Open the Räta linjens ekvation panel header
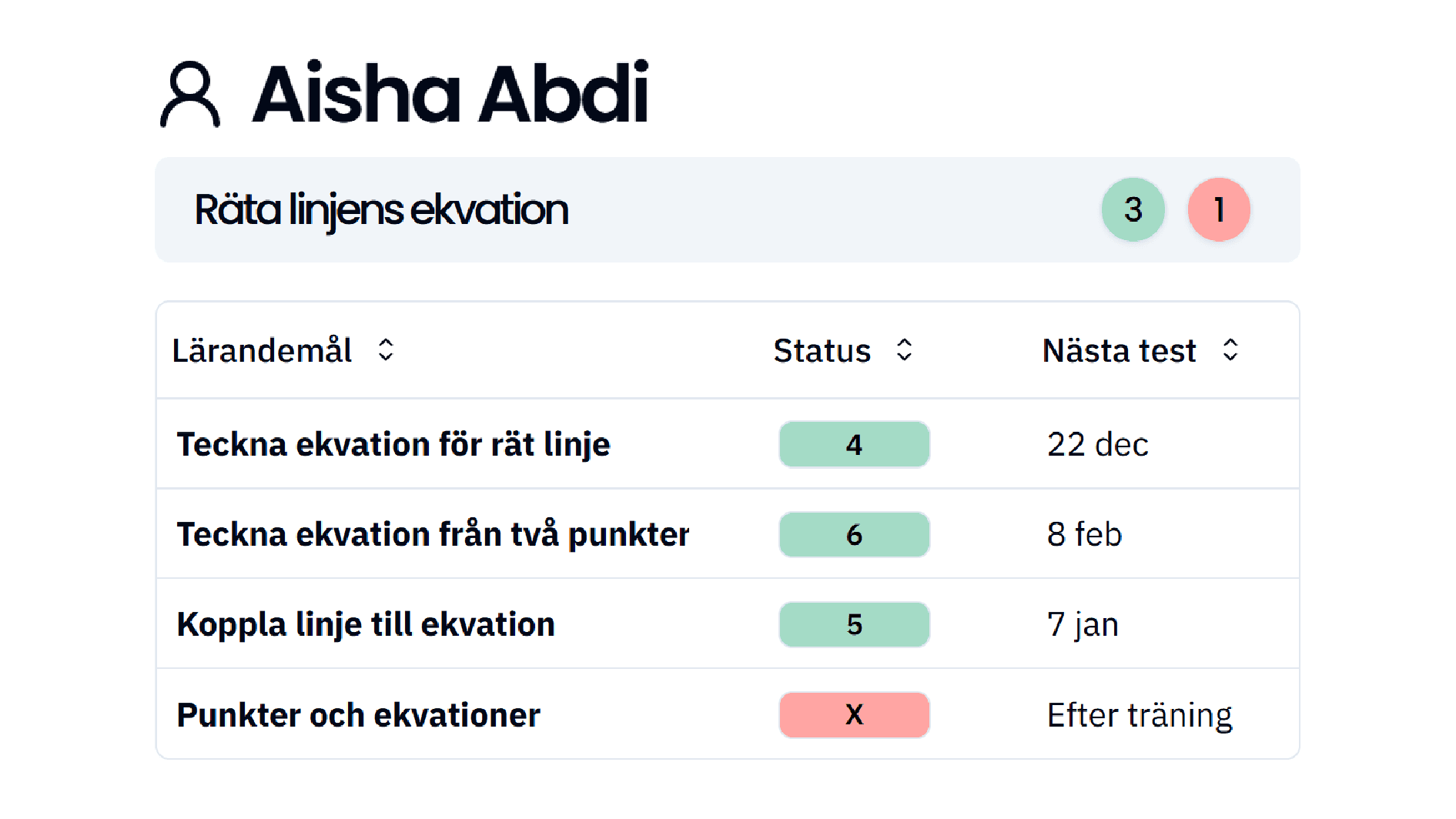Screen dimensions: 1456x819 tap(383, 209)
